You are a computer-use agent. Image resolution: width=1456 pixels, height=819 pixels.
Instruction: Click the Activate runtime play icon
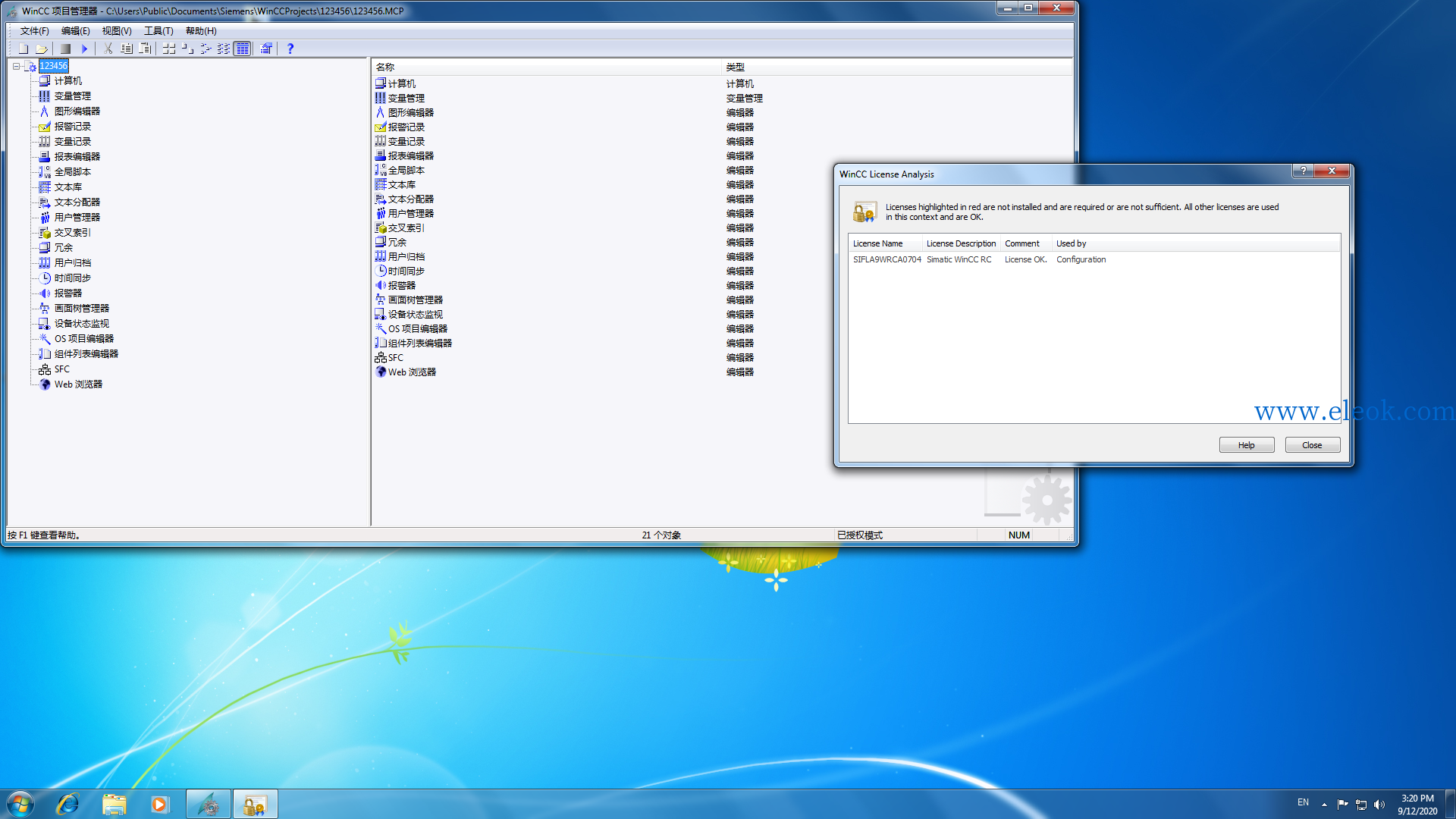point(84,49)
